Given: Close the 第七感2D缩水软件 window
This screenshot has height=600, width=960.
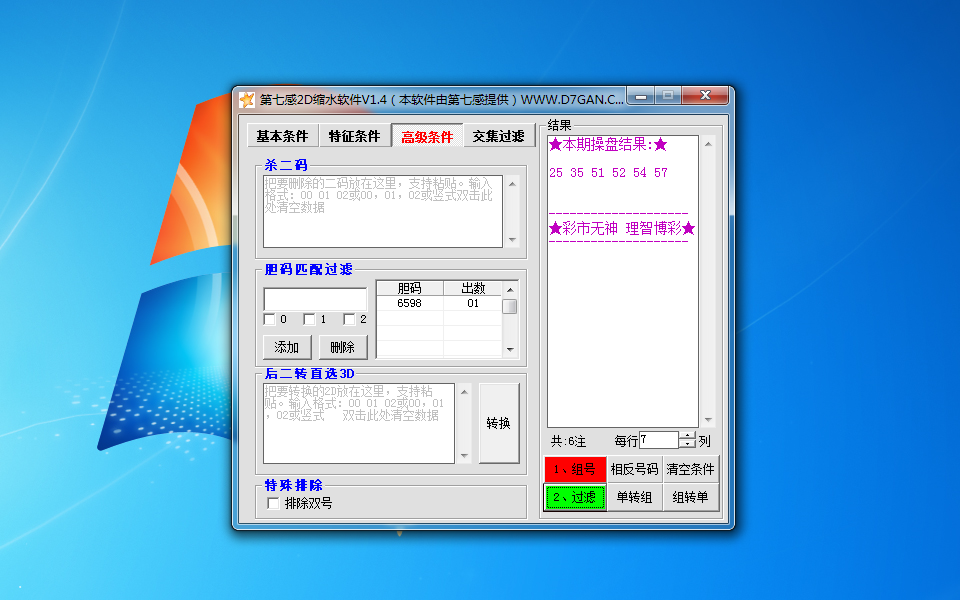Looking at the screenshot, I should pyautogui.click(x=705, y=96).
